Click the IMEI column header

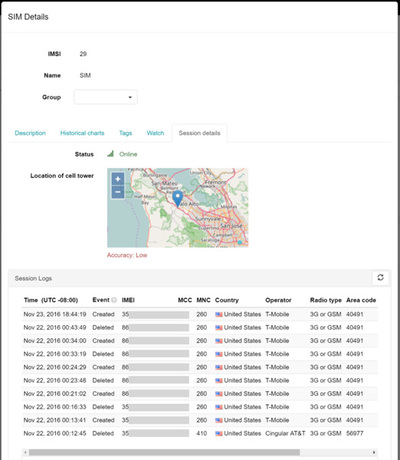click(128, 300)
